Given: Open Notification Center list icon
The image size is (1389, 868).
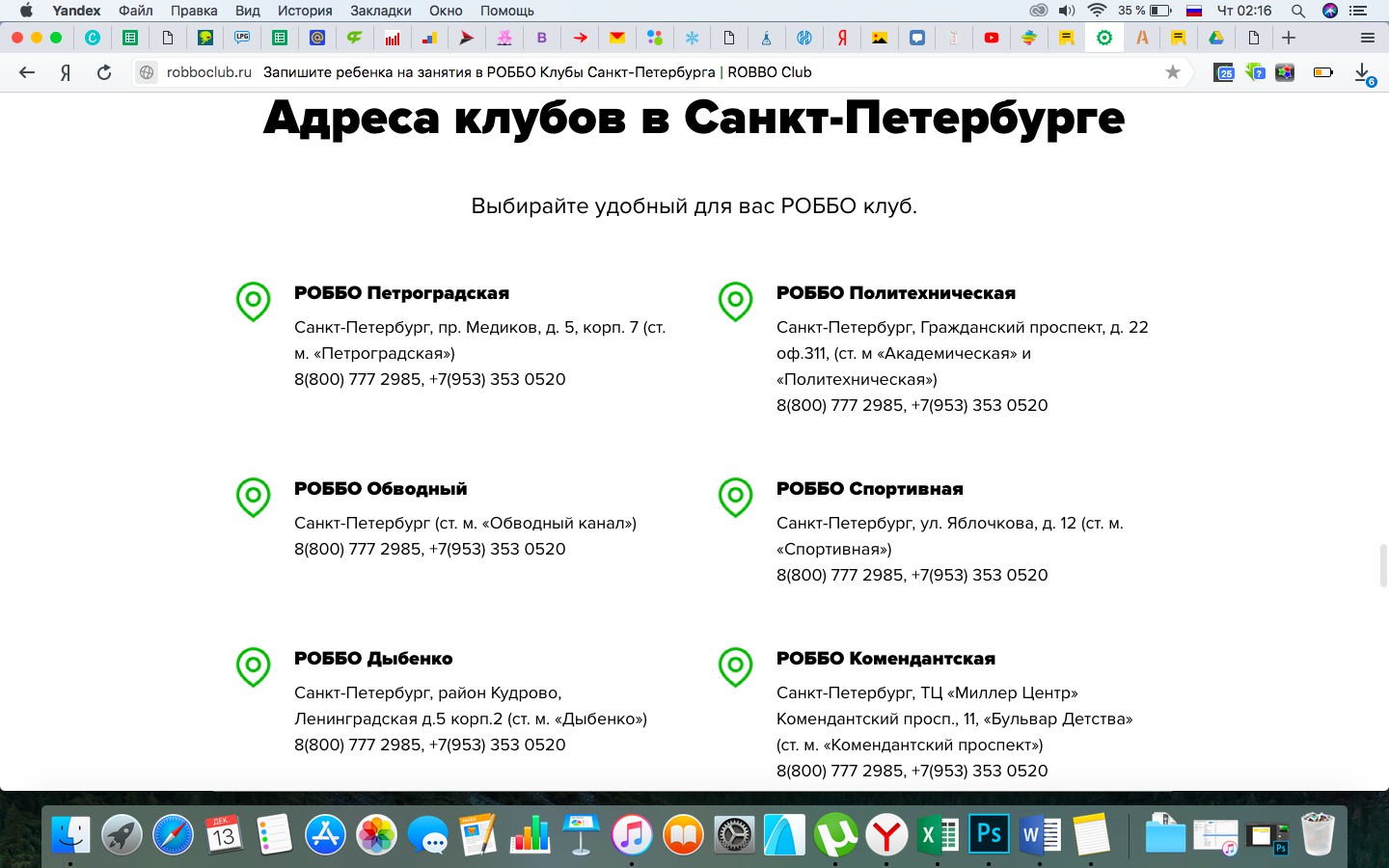Looking at the screenshot, I should 1358,11.
